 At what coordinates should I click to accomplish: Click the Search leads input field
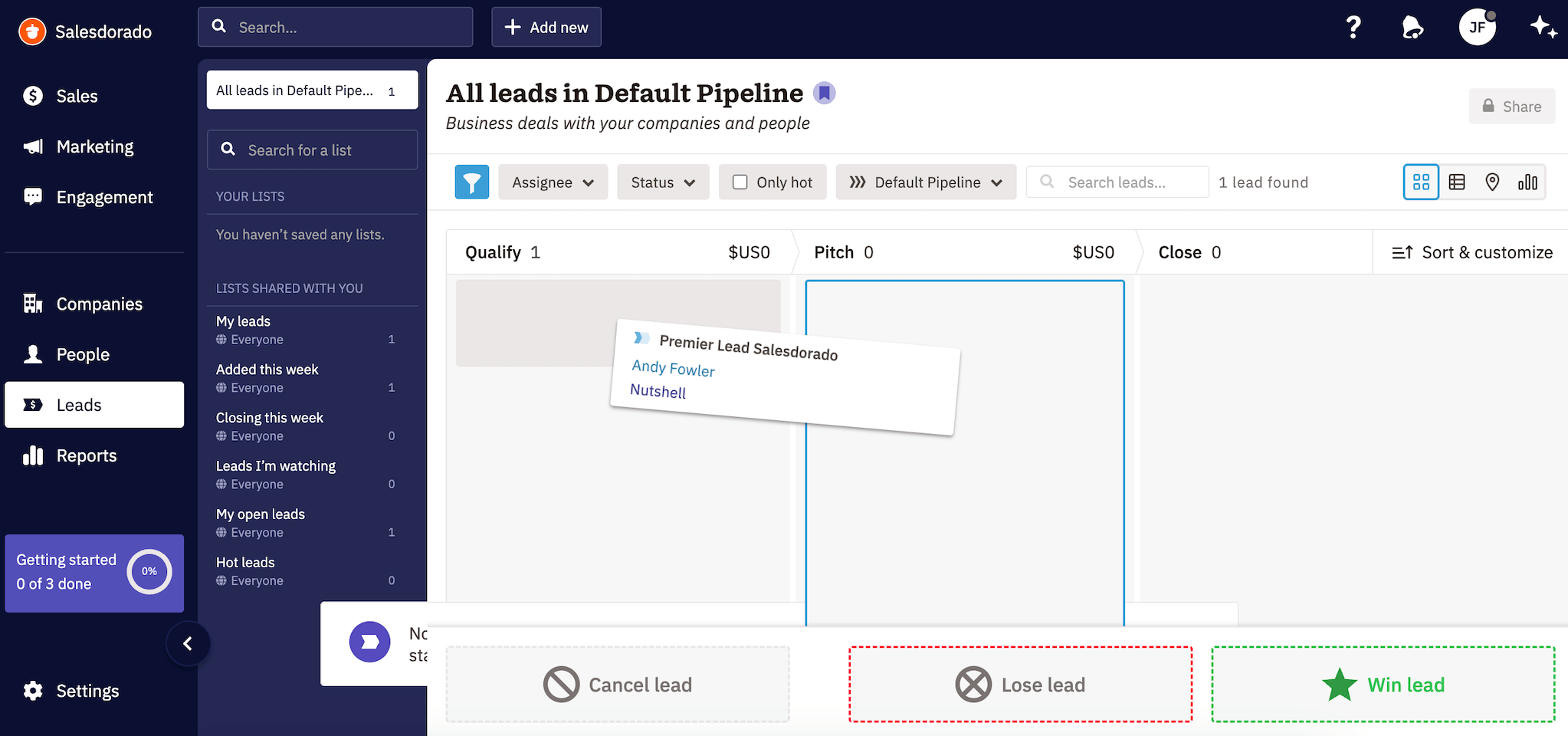tap(1127, 182)
